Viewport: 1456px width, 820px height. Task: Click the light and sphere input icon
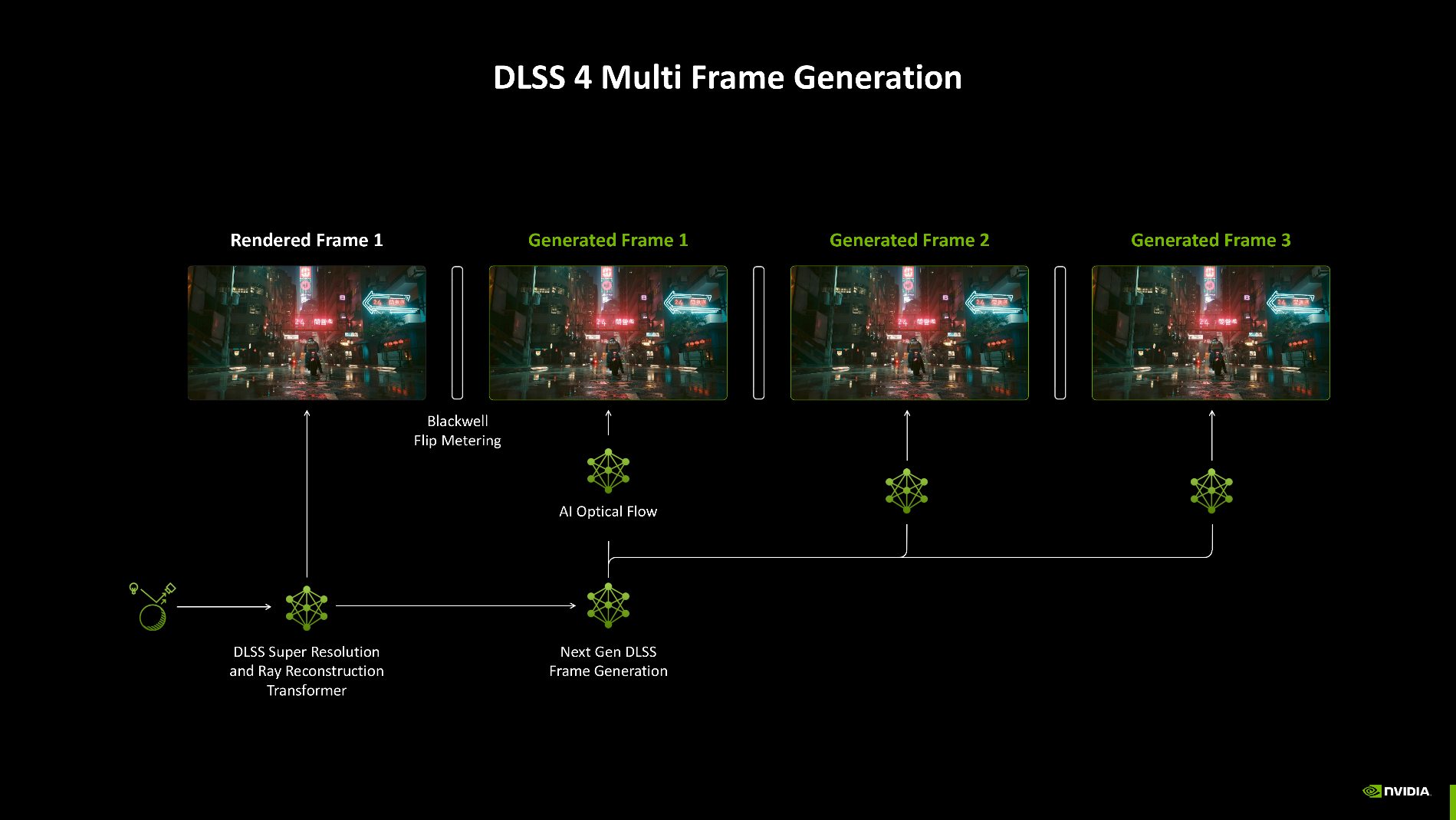pos(152,606)
